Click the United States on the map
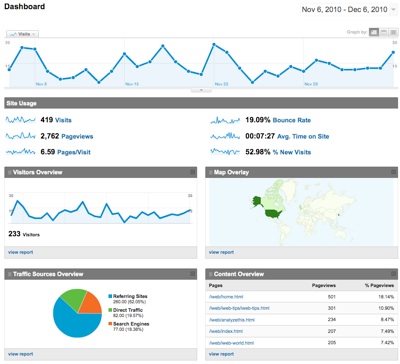 (x=273, y=213)
